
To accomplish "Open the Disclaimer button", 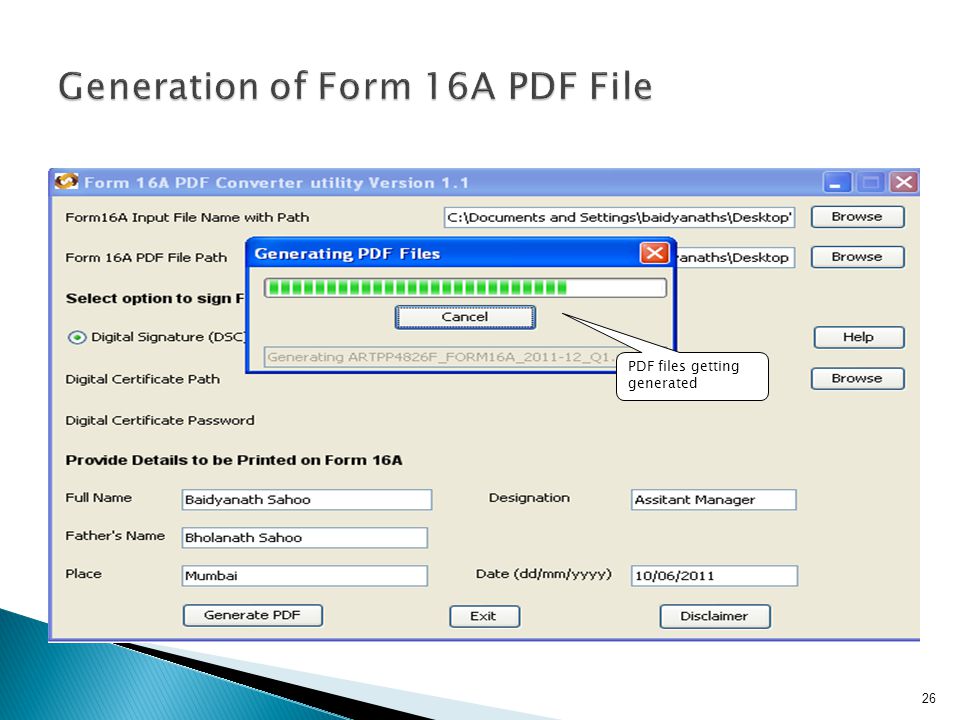I will (714, 617).
